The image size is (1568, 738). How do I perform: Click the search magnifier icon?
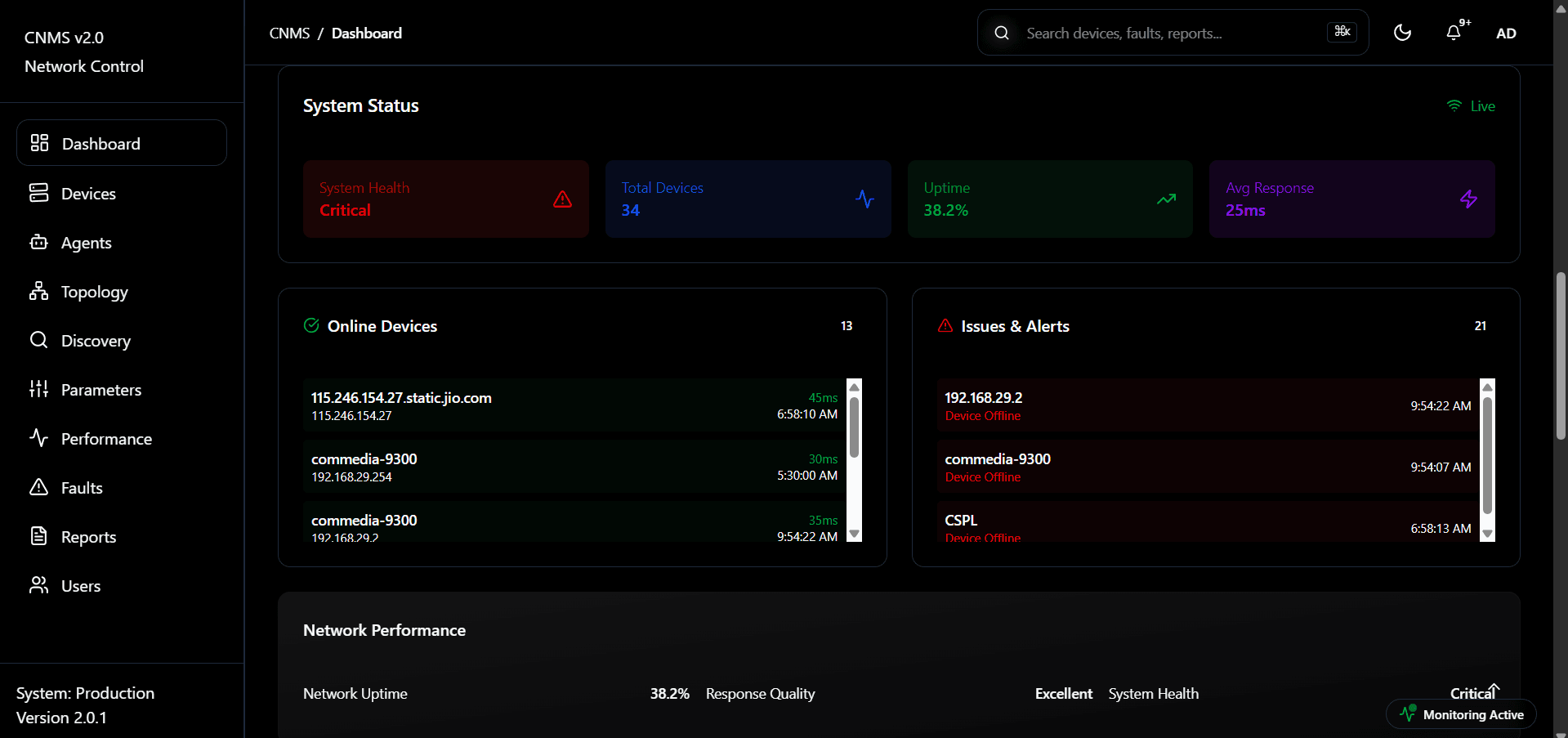pos(1002,33)
